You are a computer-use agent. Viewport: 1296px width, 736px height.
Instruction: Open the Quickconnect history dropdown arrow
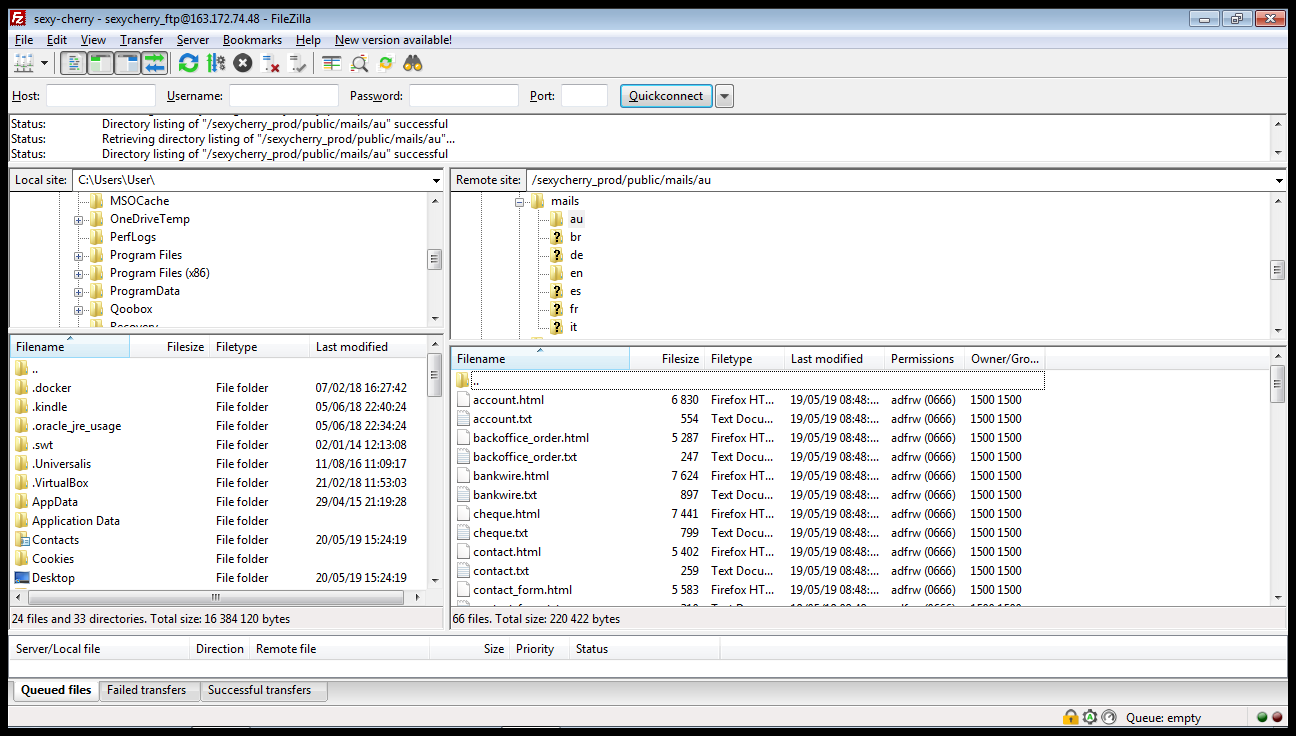tap(725, 96)
